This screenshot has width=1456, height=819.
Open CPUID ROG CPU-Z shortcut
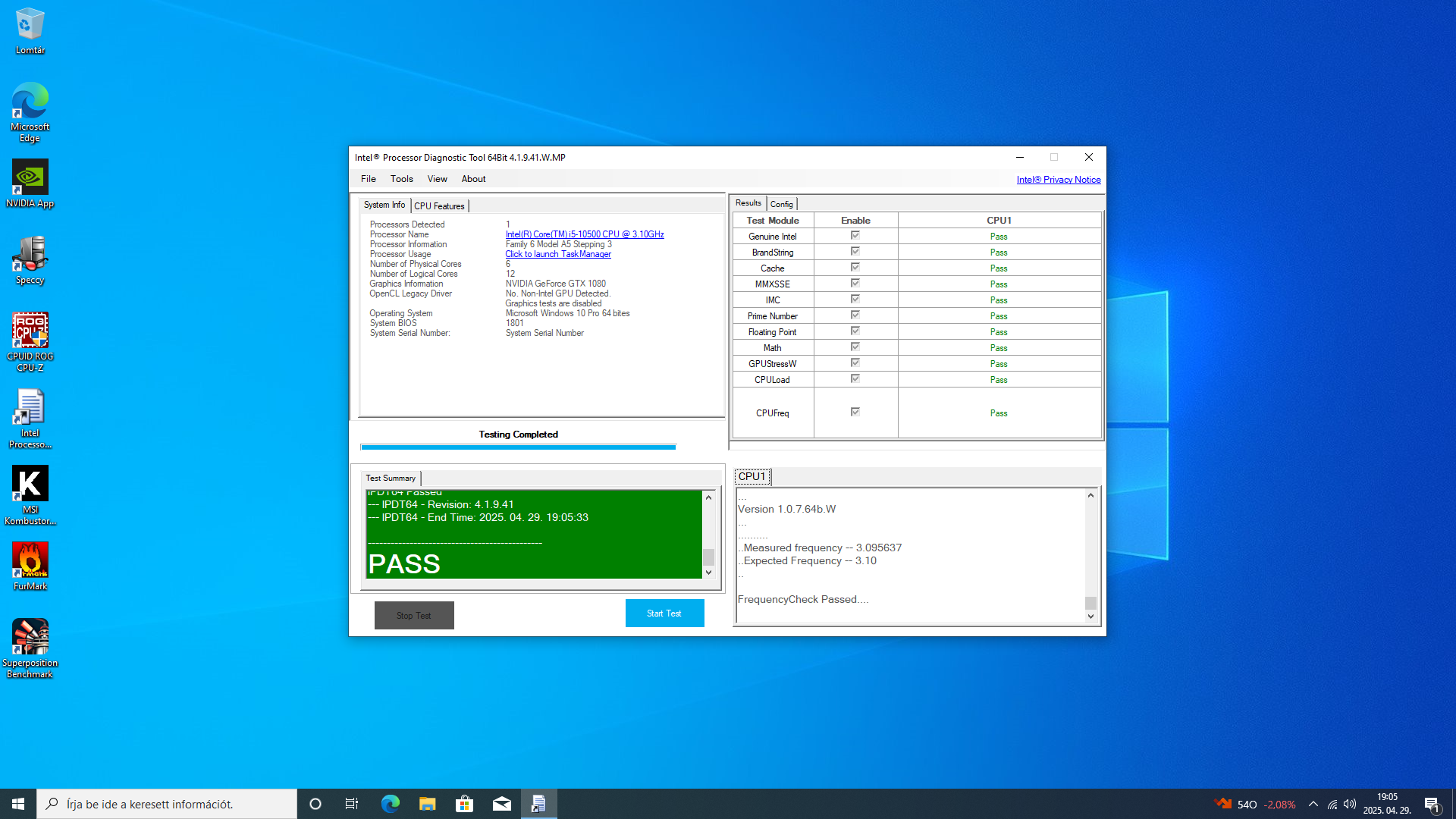[x=30, y=342]
